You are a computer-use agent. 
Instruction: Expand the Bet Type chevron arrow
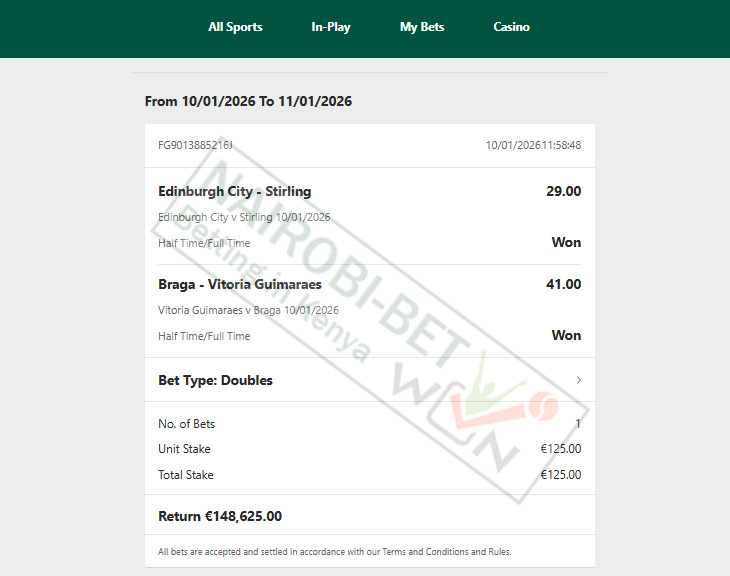[x=578, y=380]
